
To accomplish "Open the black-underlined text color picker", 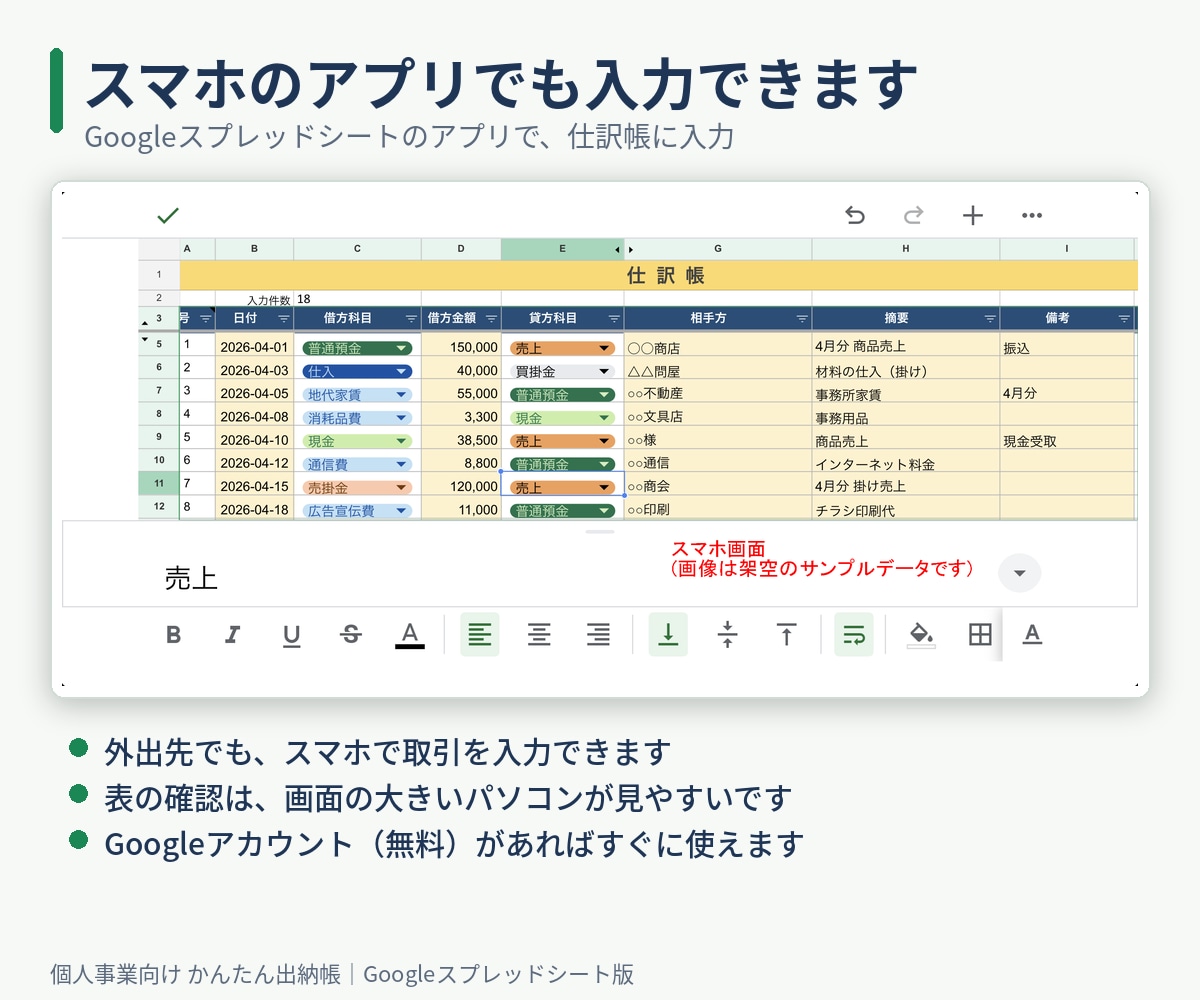I will pos(410,635).
